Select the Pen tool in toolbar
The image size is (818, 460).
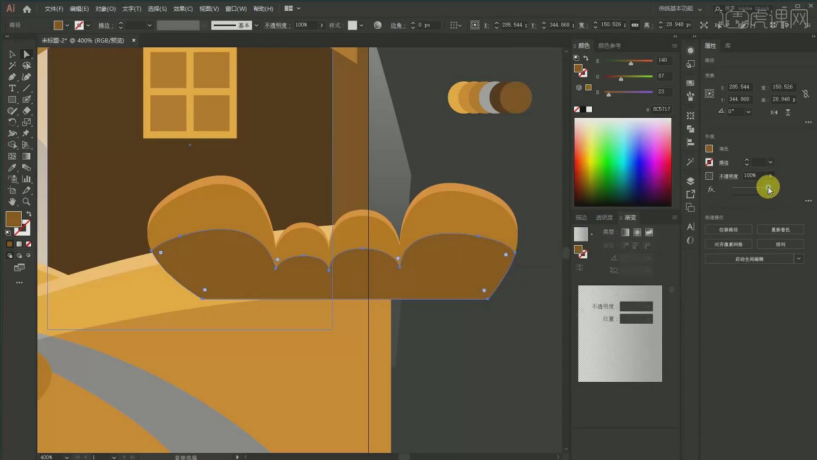(12, 76)
